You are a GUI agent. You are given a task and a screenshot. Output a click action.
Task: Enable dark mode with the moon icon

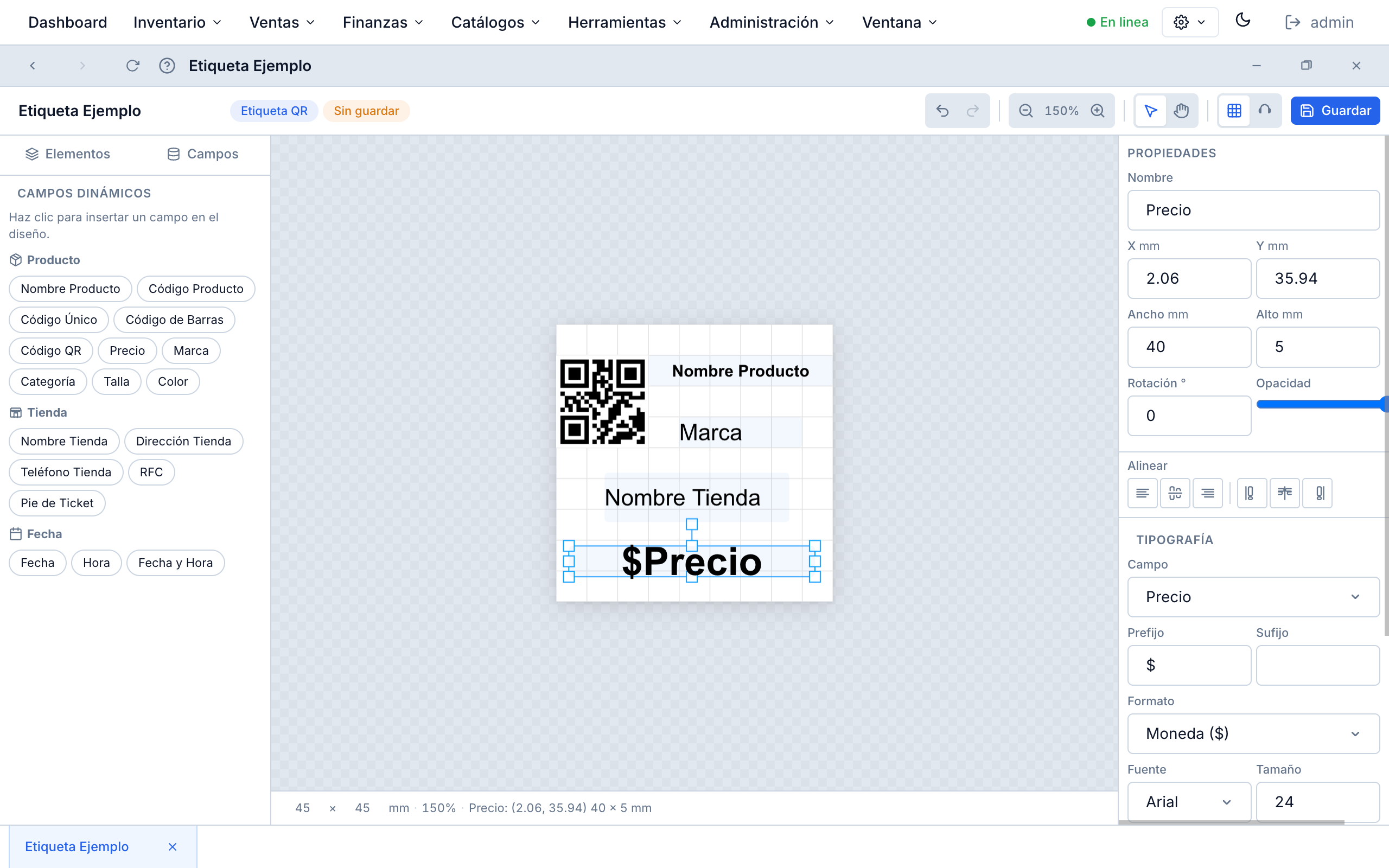tap(1243, 21)
